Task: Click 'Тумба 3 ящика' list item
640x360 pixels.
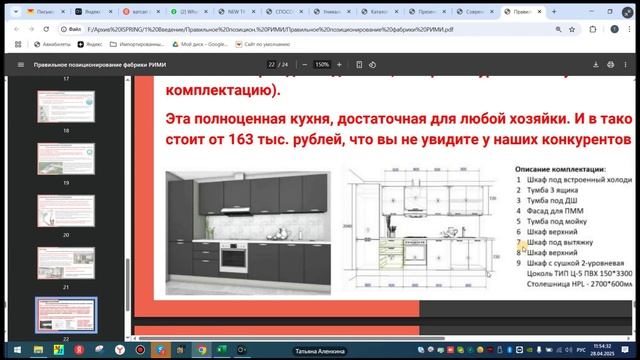Action: 552,190
